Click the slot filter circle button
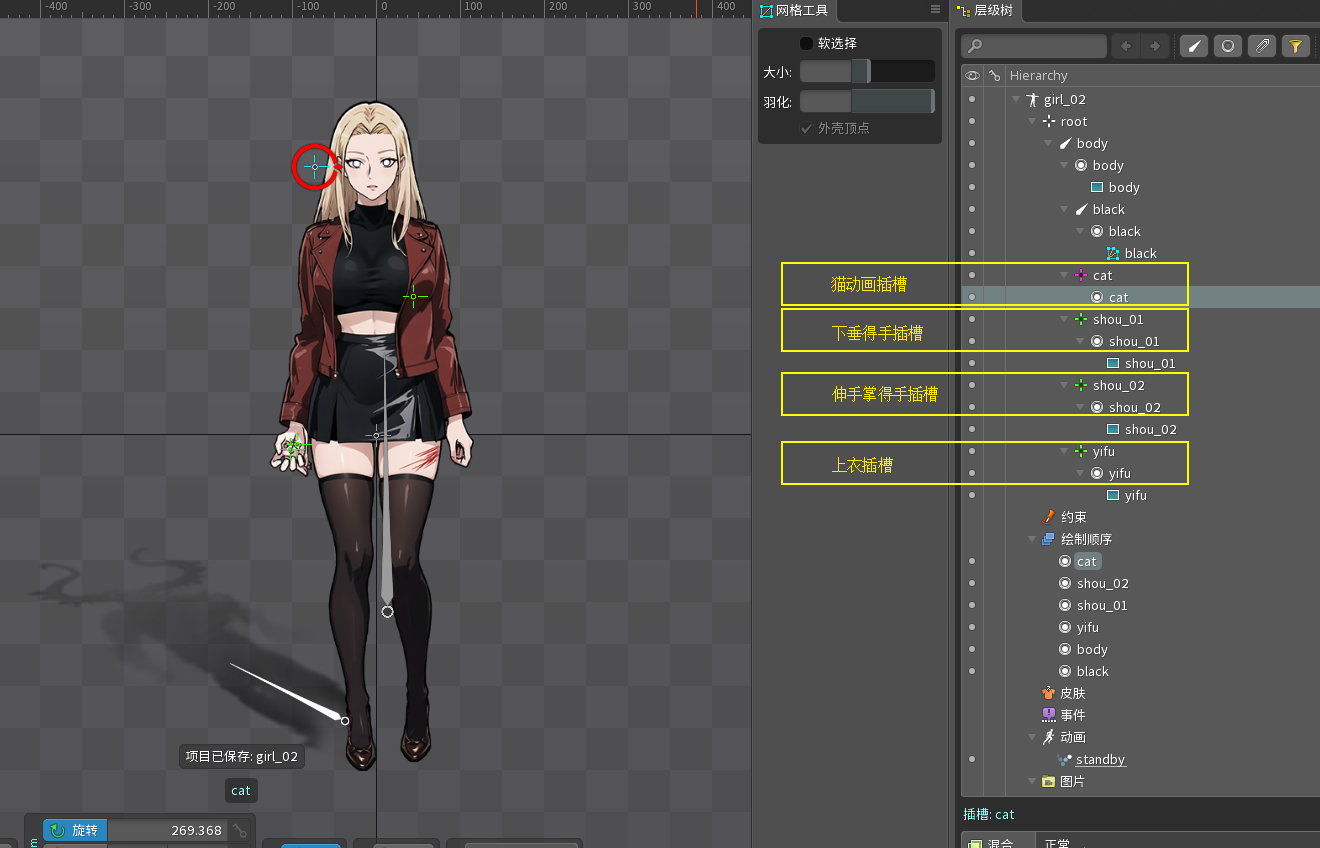 pyautogui.click(x=1228, y=46)
